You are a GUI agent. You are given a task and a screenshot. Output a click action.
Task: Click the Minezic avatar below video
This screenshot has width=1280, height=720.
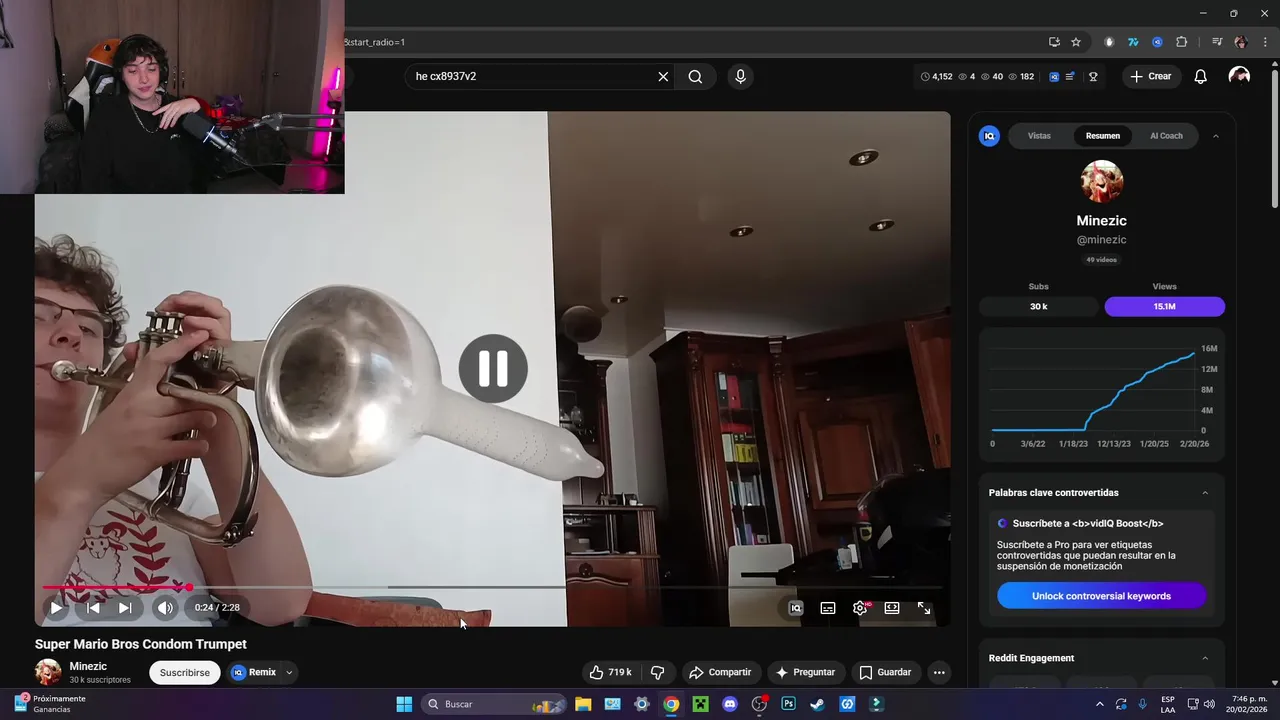(48, 672)
